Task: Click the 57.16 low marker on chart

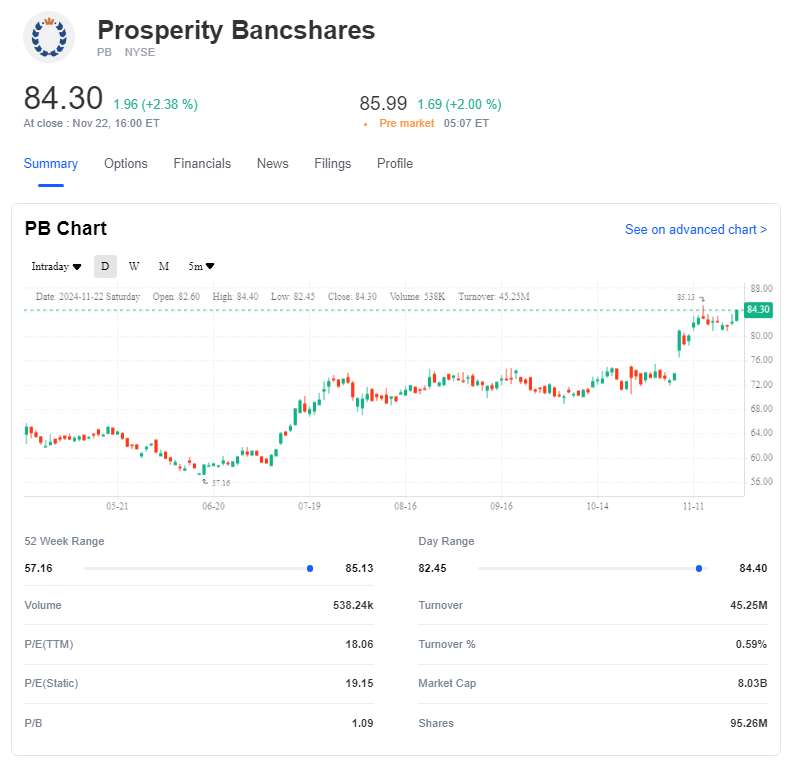Action: (x=217, y=482)
